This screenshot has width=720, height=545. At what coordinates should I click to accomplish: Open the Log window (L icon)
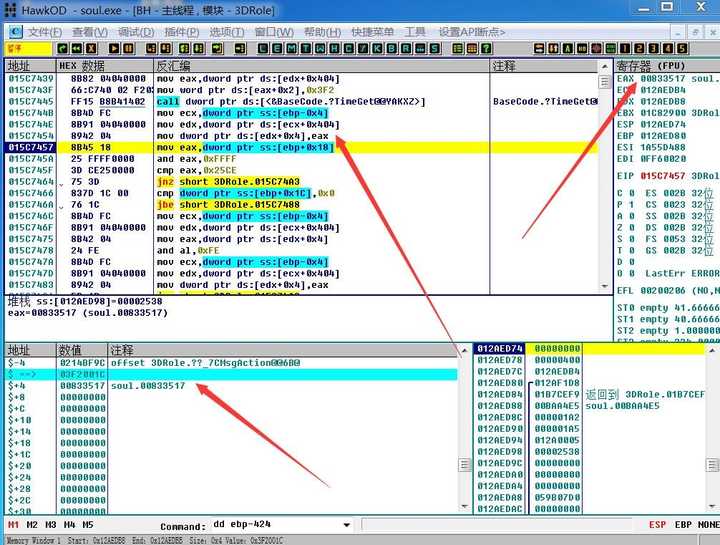(x=263, y=49)
